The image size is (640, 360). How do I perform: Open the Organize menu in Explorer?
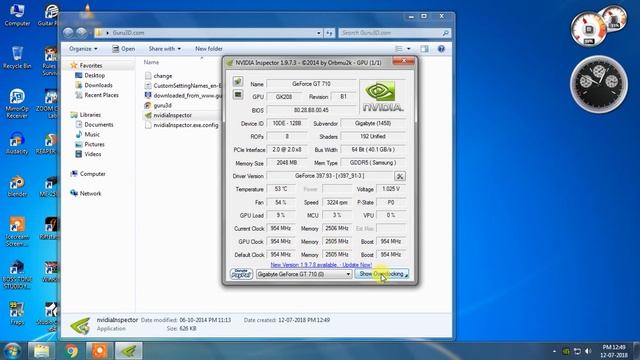click(83, 49)
